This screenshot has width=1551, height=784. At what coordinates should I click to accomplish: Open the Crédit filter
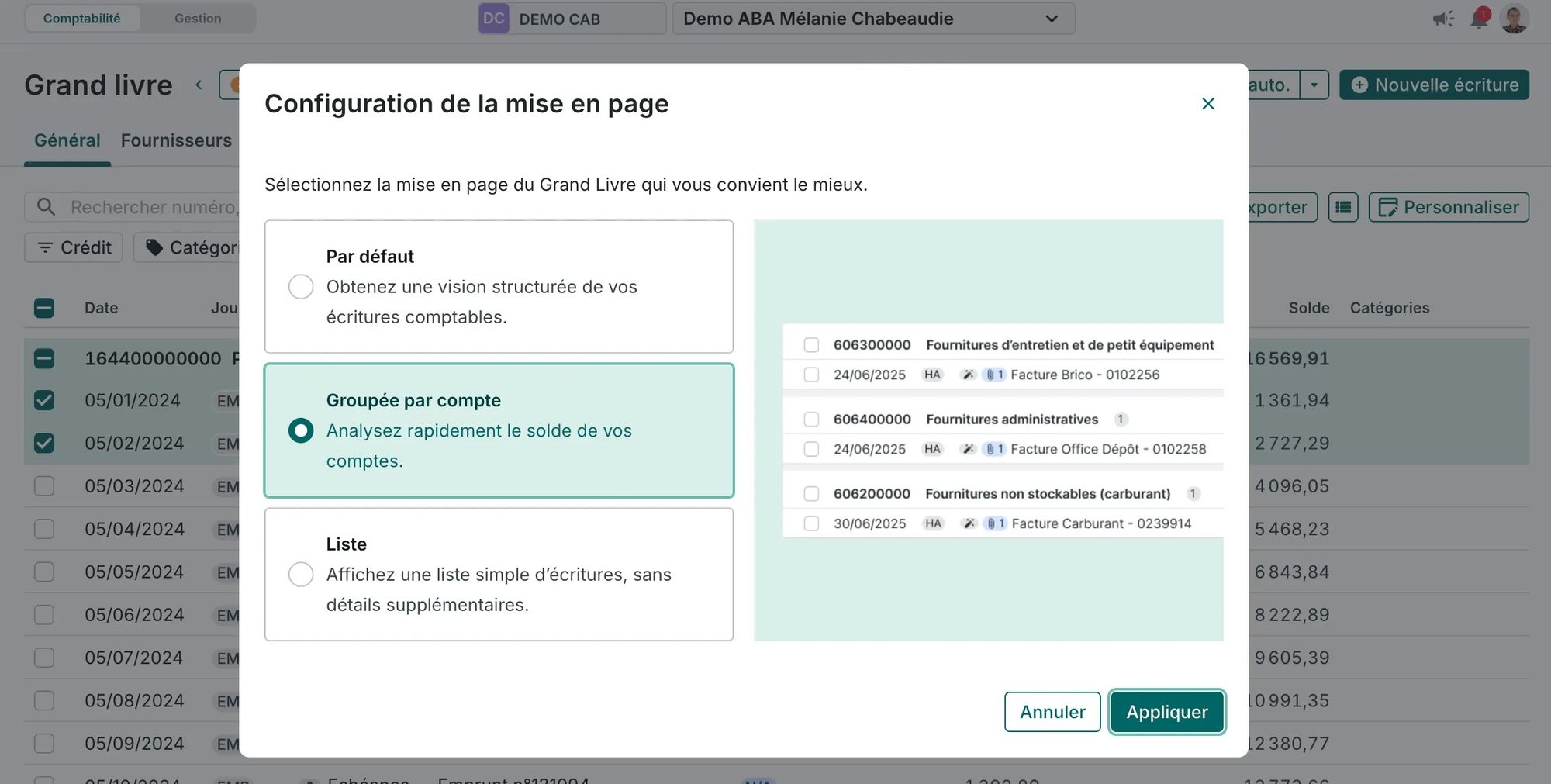(74, 247)
